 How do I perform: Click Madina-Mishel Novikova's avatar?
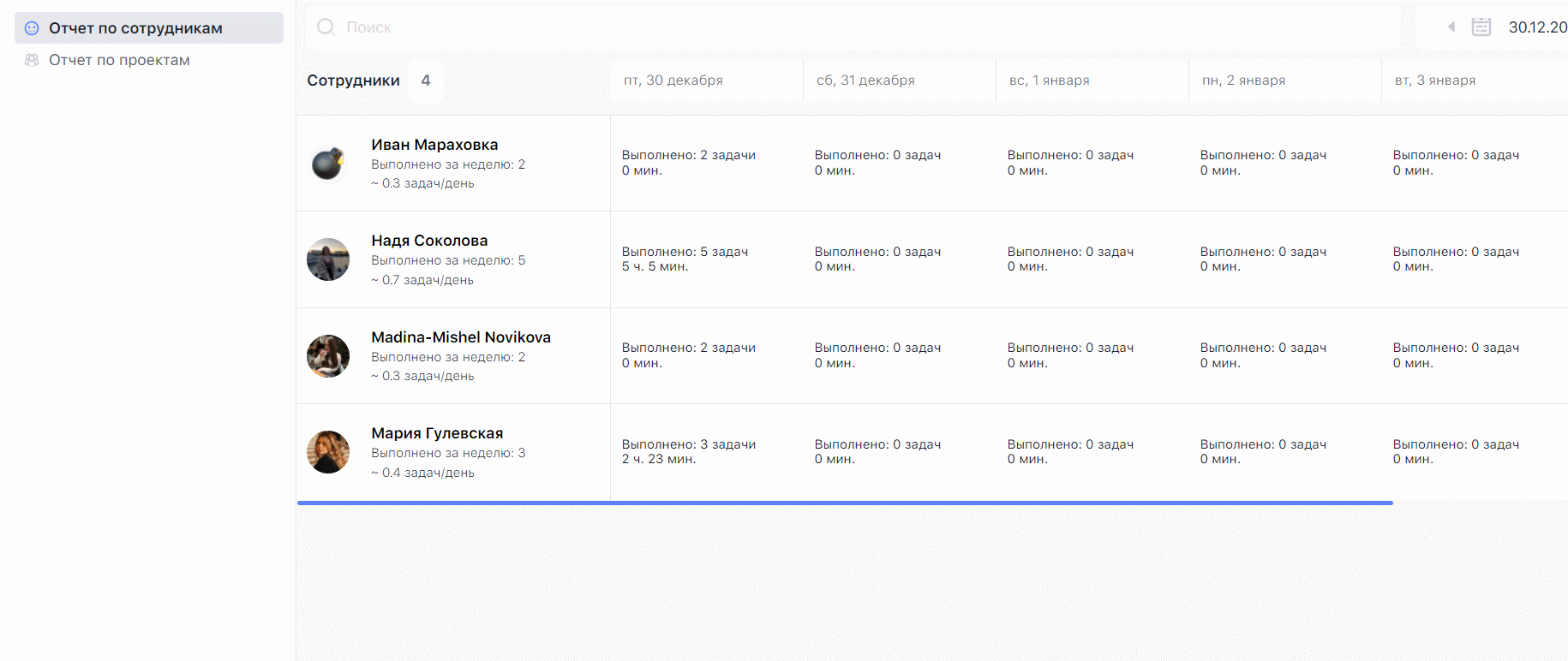tap(328, 356)
